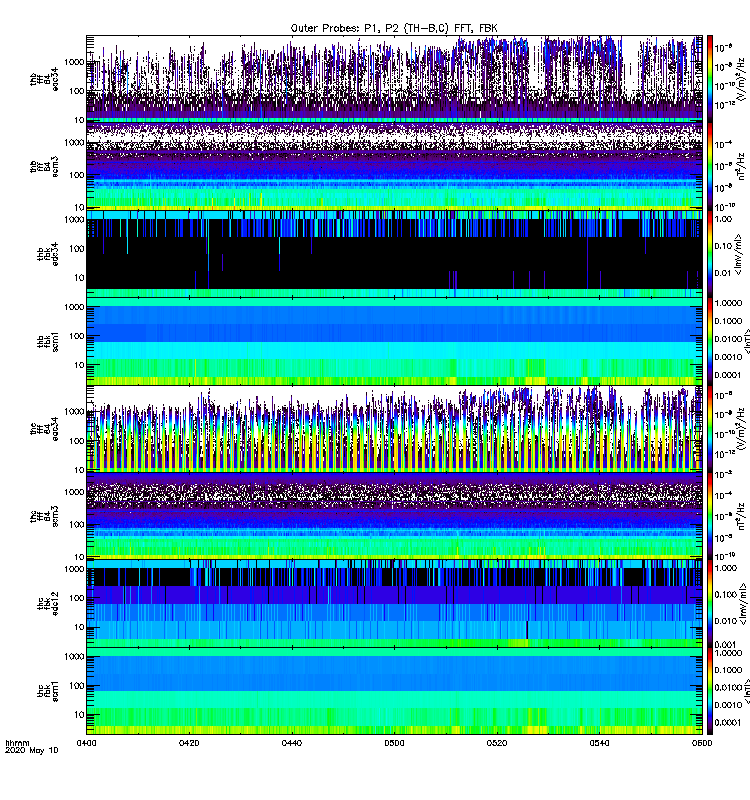Select the 'thc fbk scm1' panel label

[48, 692]
